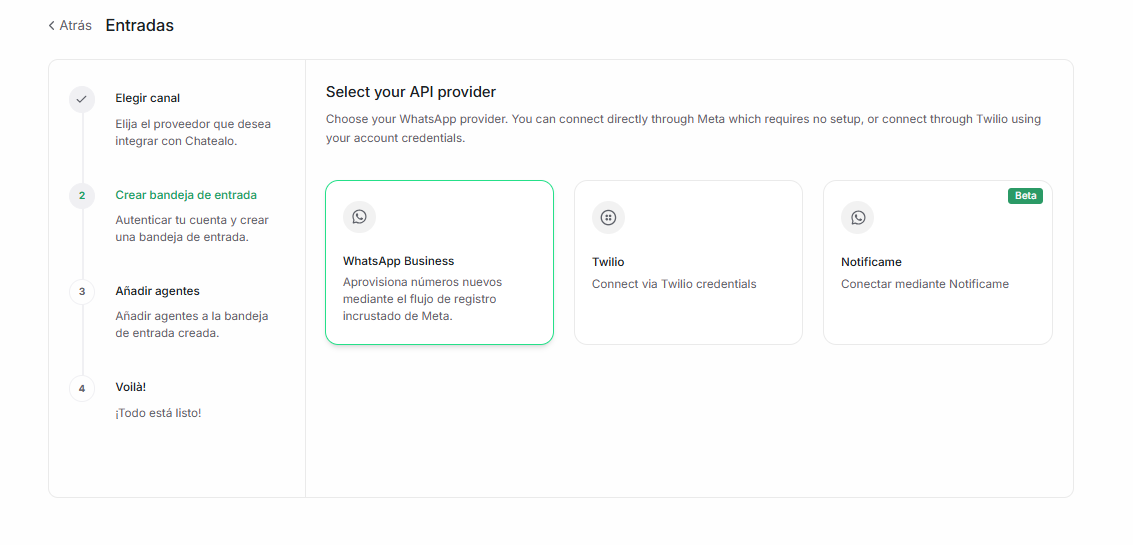Open the Voilà! step
This screenshot has height=545, width=1133.
pyautogui.click(x=131, y=387)
